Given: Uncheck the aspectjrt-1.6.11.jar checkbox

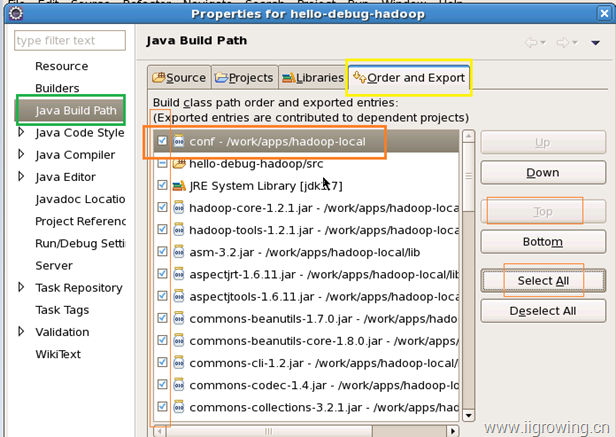Looking at the screenshot, I should tap(162, 274).
